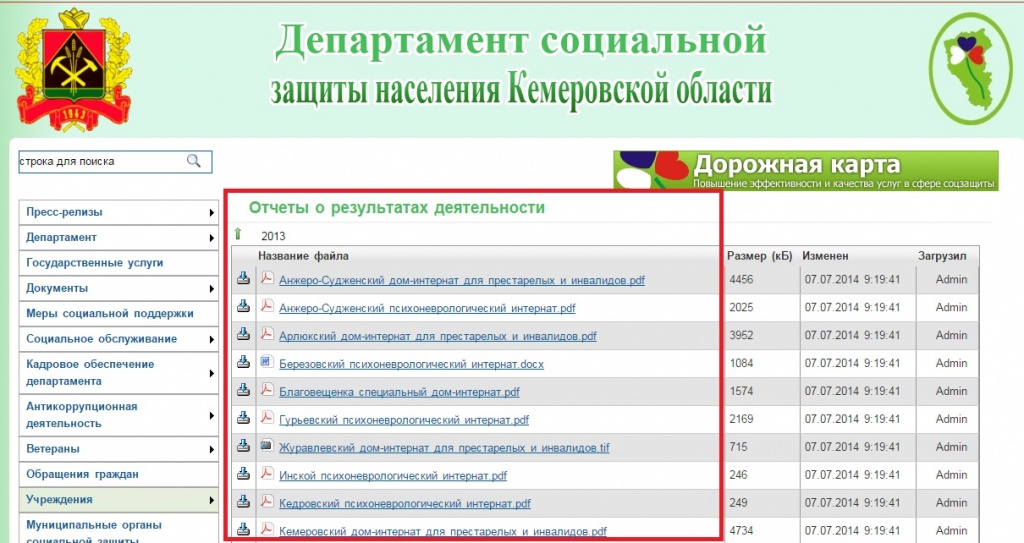The height and width of the screenshot is (543, 1024).
Task: Expand Антикоррупционная деятельность submenu arrow
Action: coord(212,416)
